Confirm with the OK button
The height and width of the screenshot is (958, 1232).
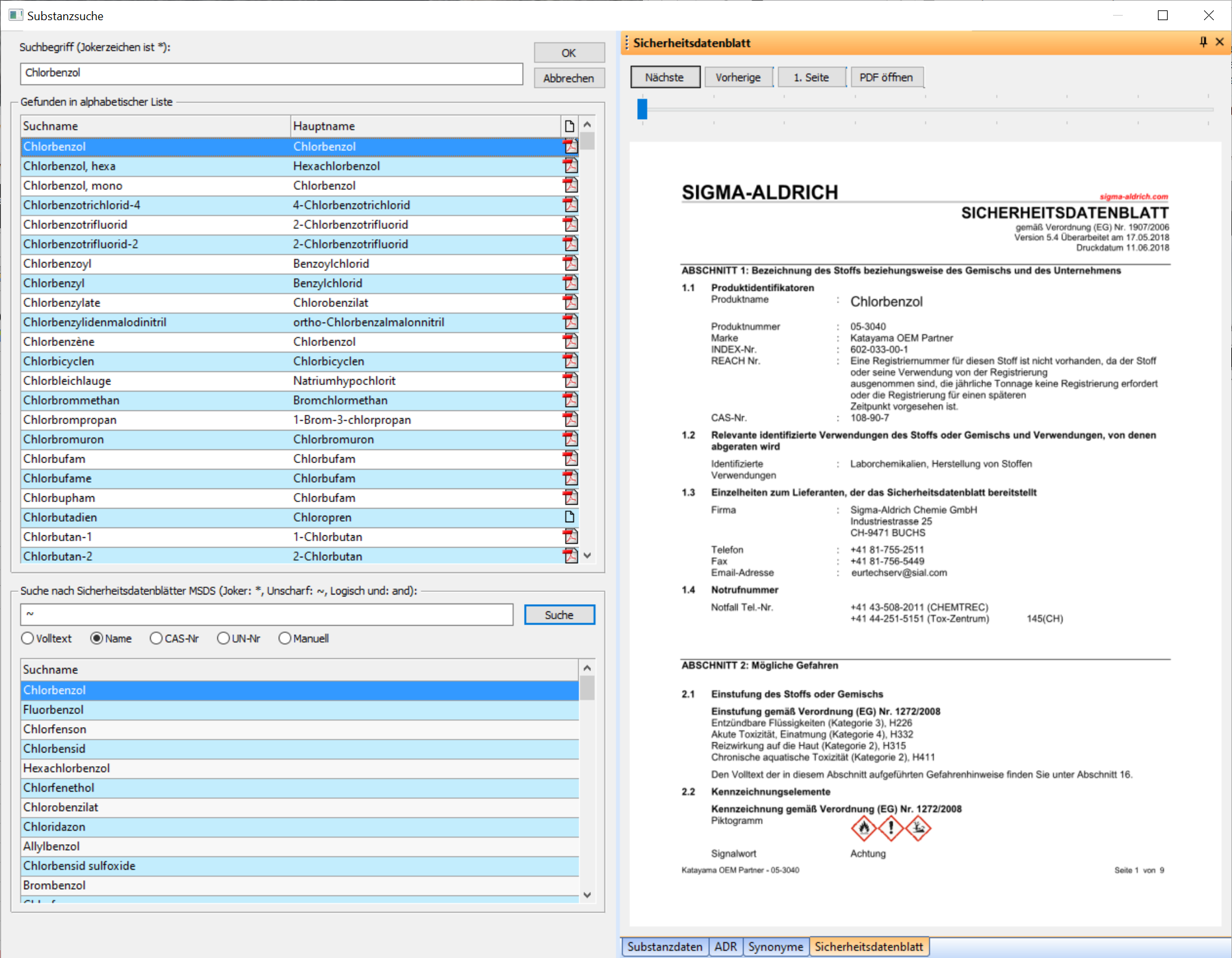tap(569, 53)
